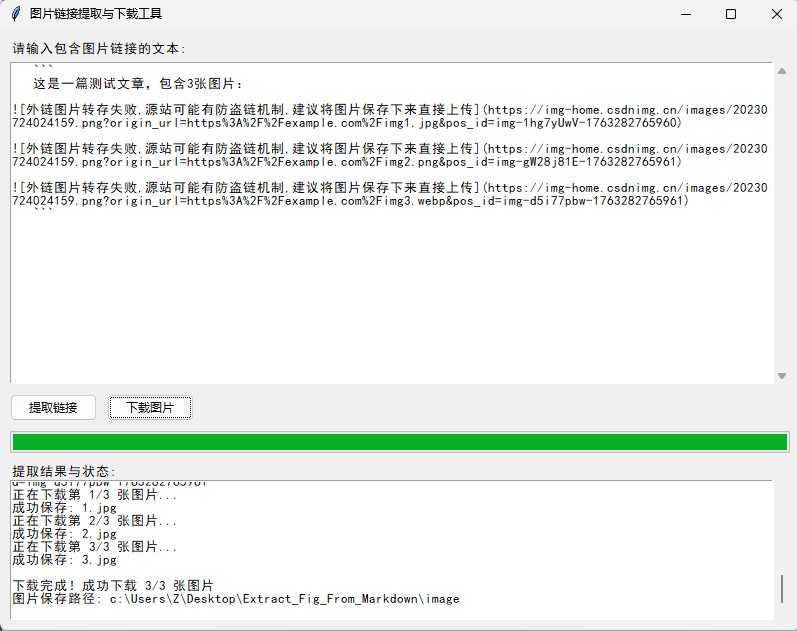Click the line 正在下载第 3/3 张图片

pyautogui.click(x=95, y=547)
